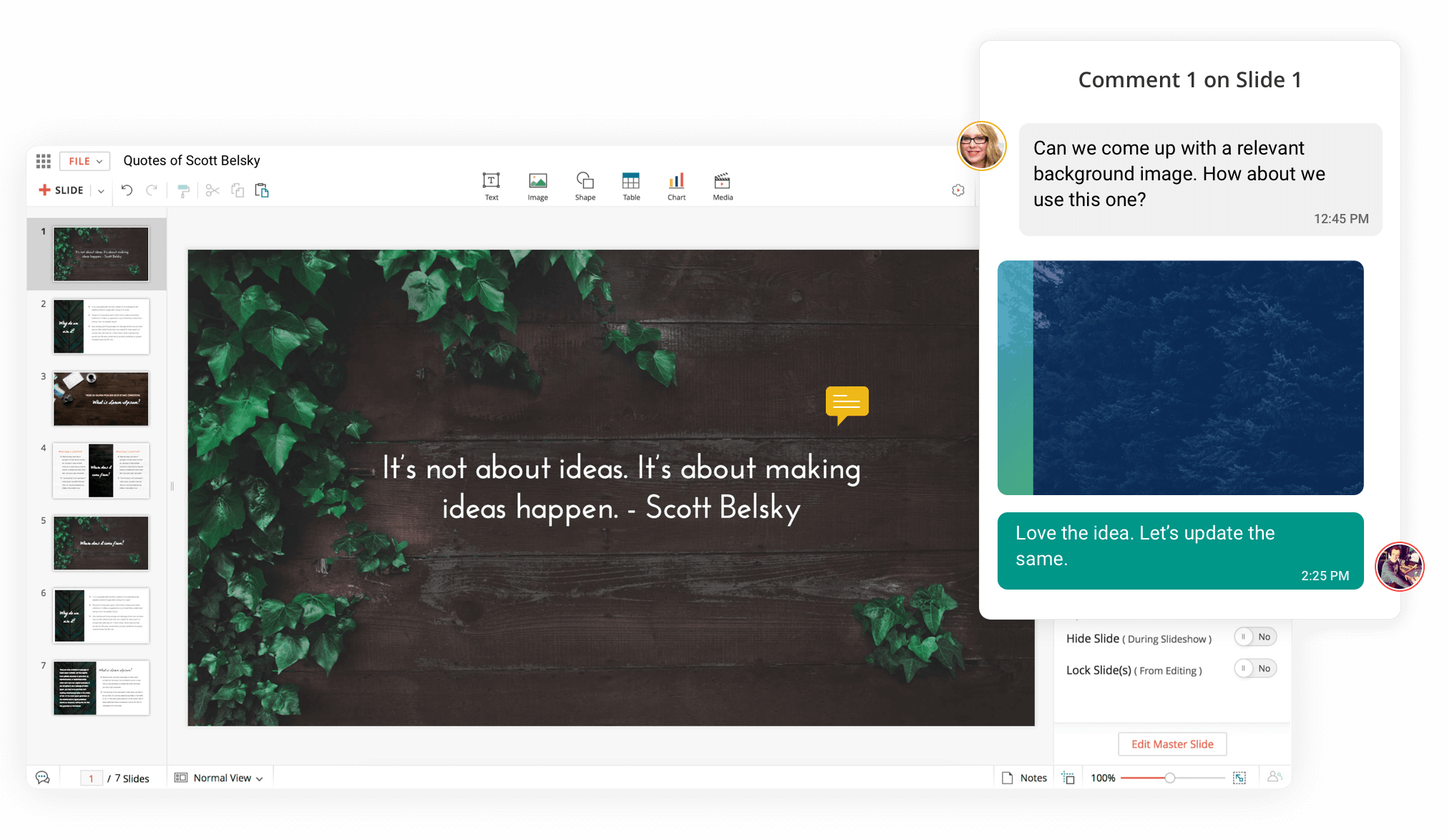This screenshot has width=1447, height=840.
Task: Click the zoom slider handle at 100%
Action: click(1169, 777)
